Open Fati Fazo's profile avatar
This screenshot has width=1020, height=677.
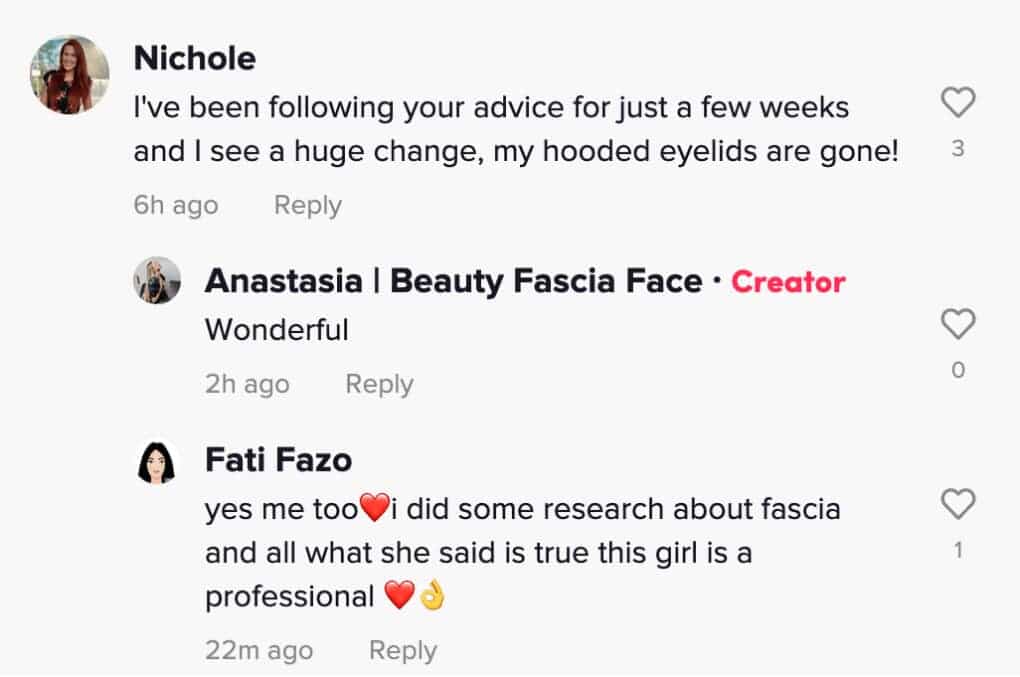(156, 462)
